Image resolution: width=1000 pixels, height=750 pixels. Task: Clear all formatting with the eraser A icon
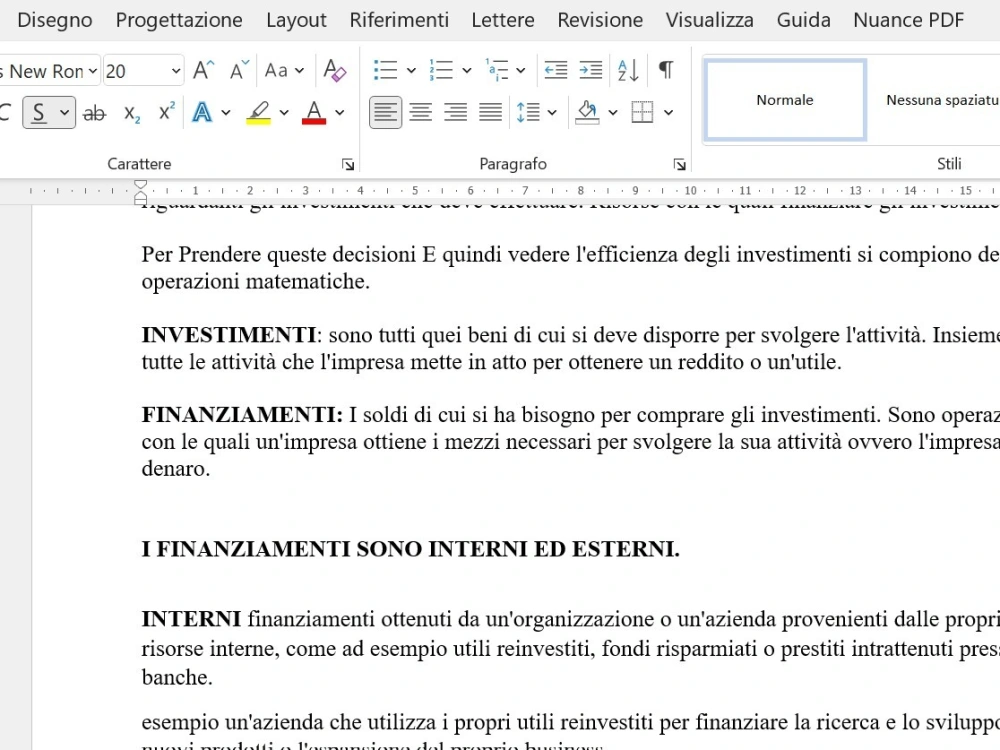(334, 70)
